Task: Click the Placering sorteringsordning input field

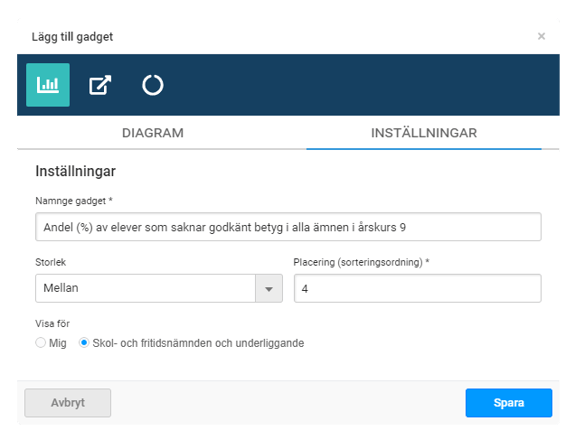Action: point(418,289)
